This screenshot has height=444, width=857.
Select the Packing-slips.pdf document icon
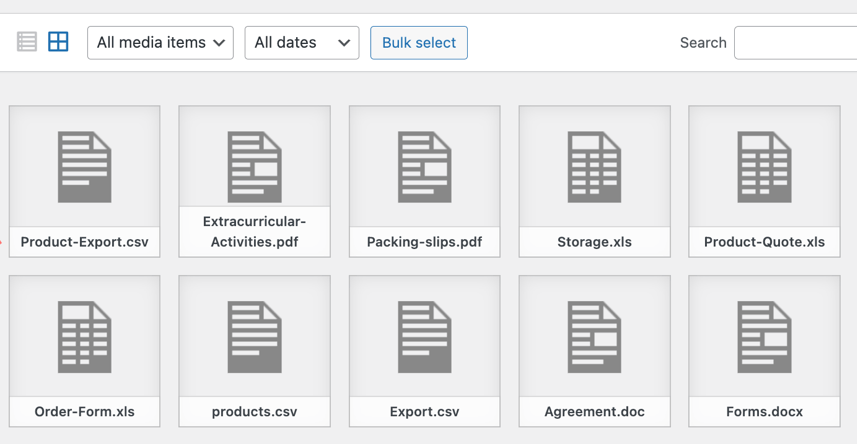[425, 167]
